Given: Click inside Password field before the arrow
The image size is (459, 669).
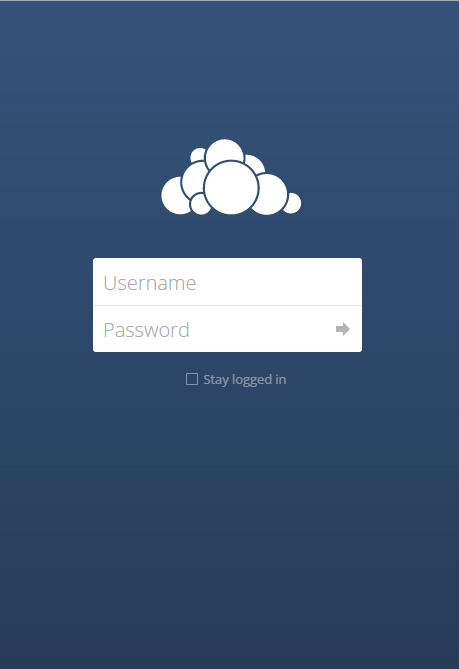Looking at the screenshot, I should 260,329.
